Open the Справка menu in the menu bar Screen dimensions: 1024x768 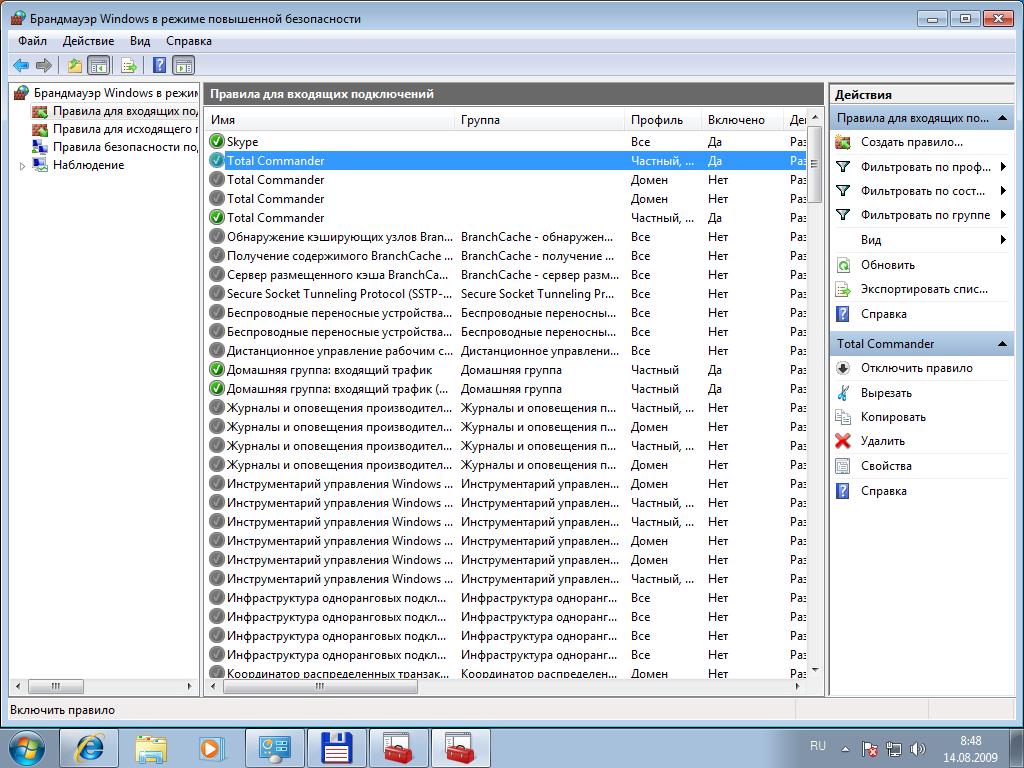pyautogui.click(x=189, y=41)
